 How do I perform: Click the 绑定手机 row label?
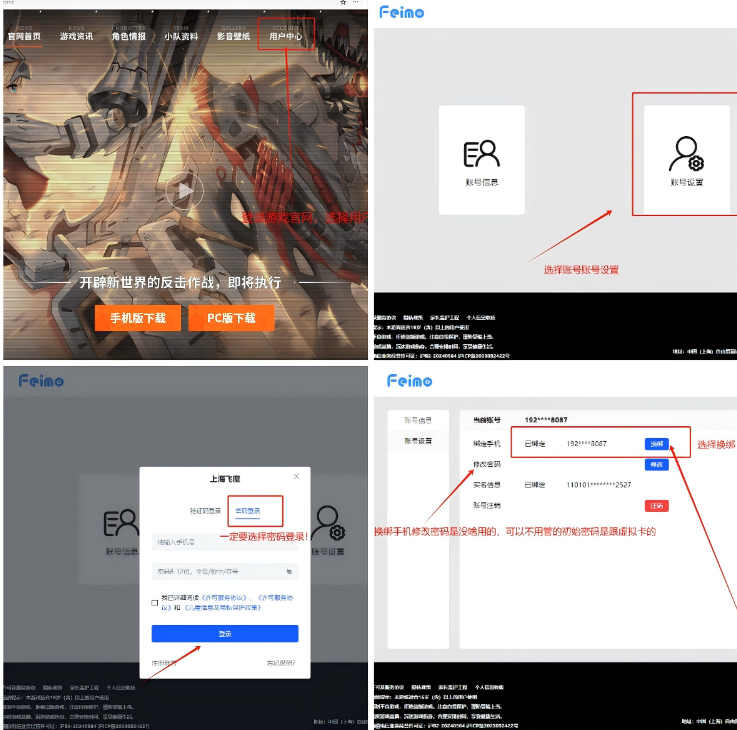(x=486, y=443)
